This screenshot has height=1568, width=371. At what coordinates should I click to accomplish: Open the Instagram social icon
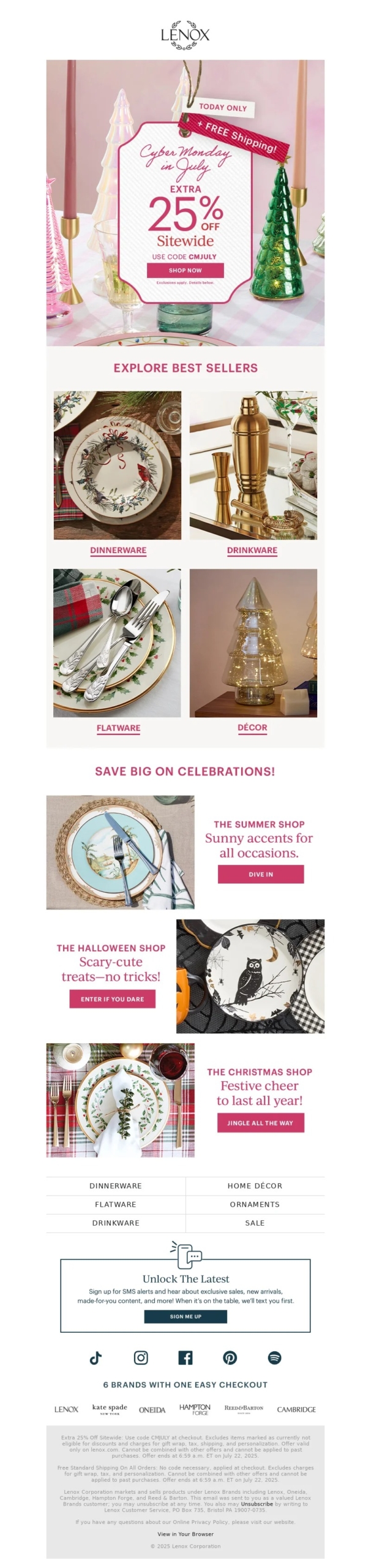(x=141, y=1357)
